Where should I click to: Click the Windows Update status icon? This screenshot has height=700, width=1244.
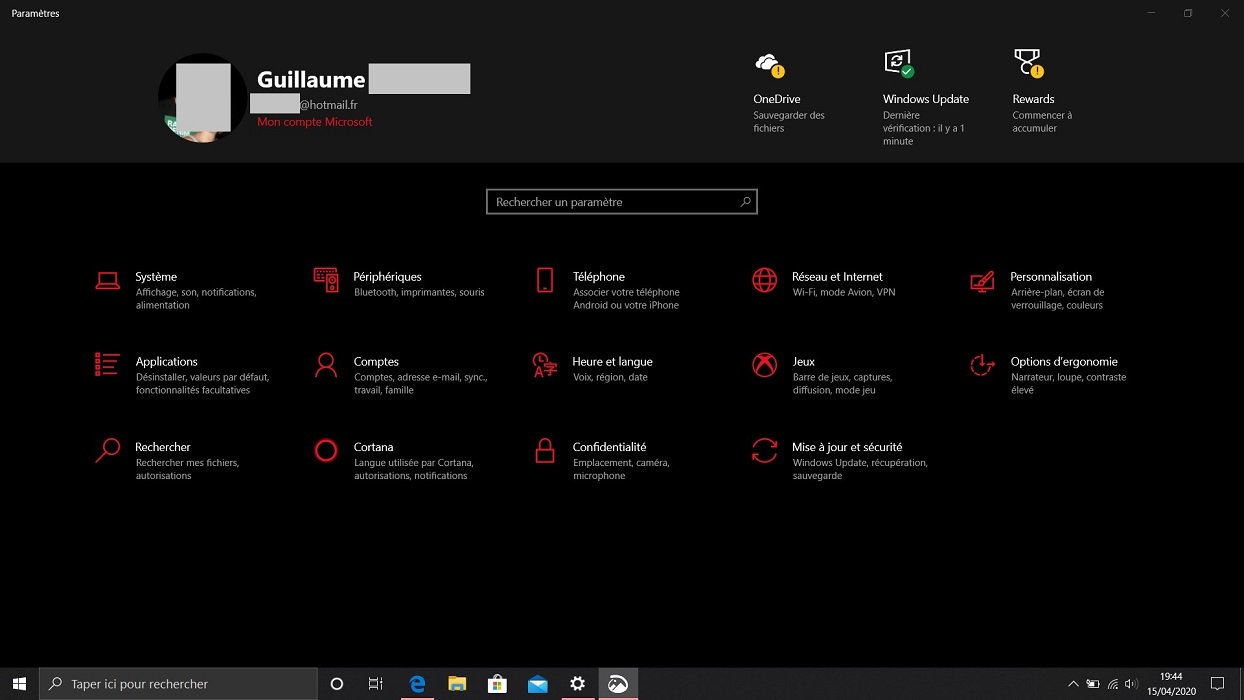tap(898, 64)
